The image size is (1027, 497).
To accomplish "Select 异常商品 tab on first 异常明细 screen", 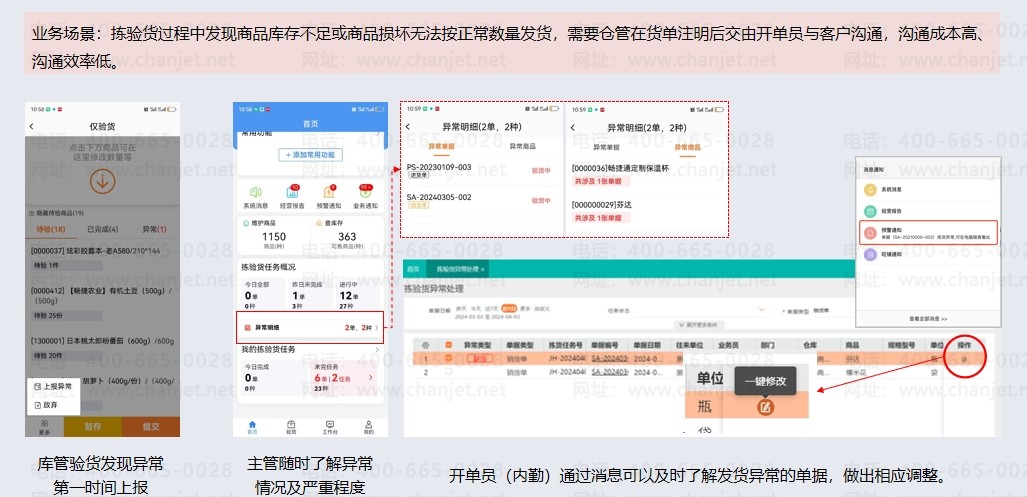I will [522, 147].
